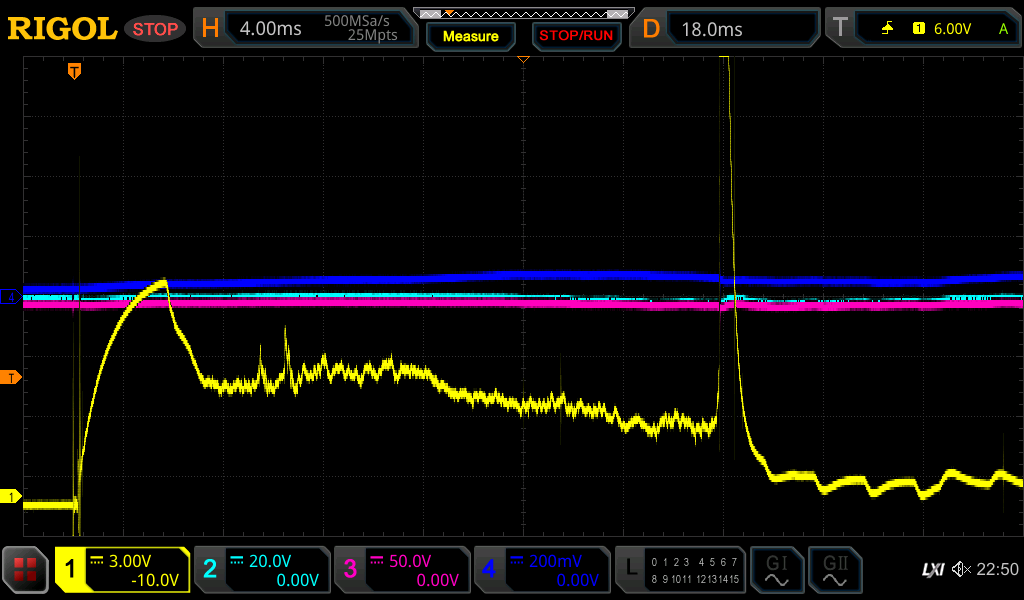Open the function navigation menu icon
Screen dimensions: 1024x600
[x=25, y=570]
